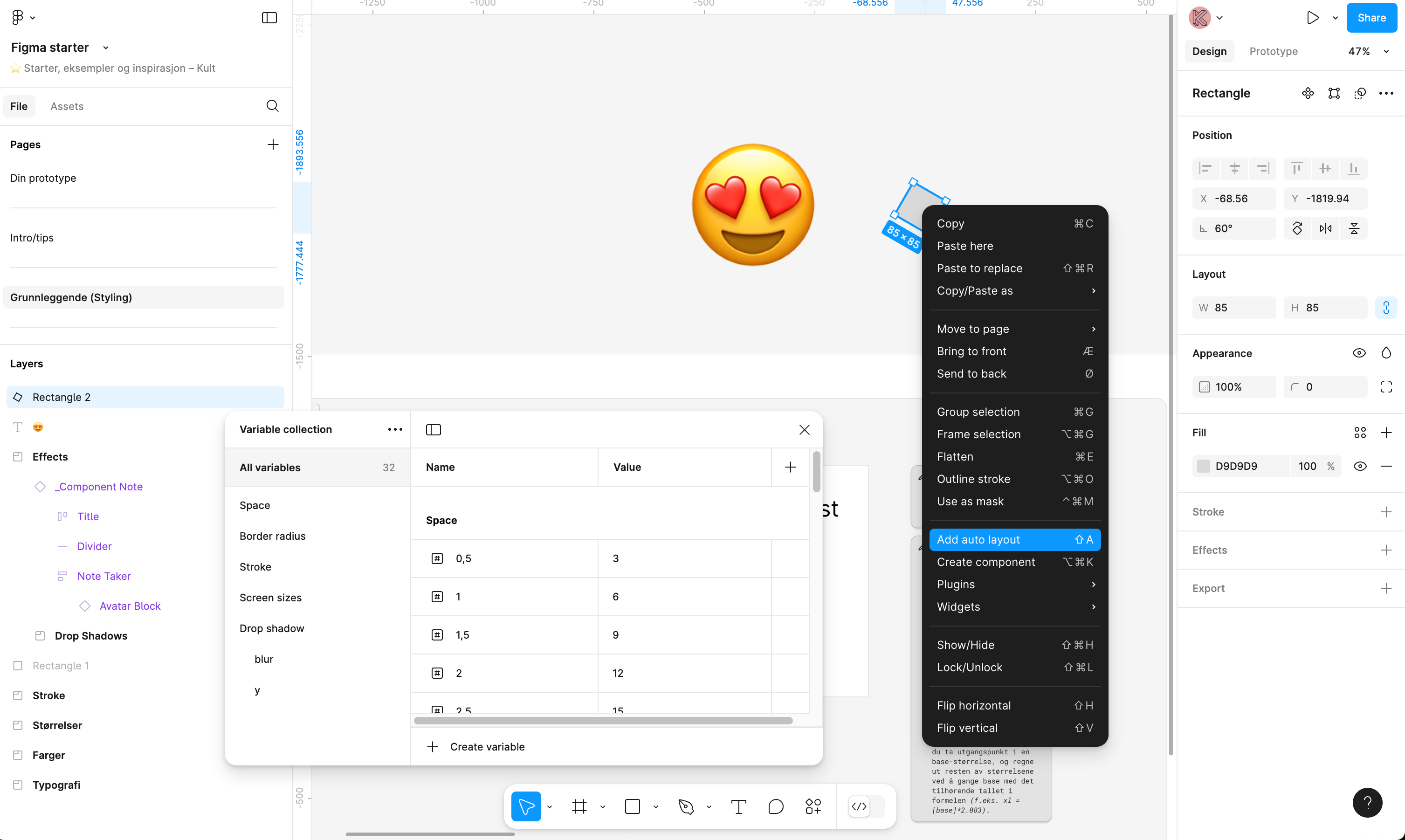Select the Pen tool
This screenshot has height=840, width=1405.
(x=686, y=806)
